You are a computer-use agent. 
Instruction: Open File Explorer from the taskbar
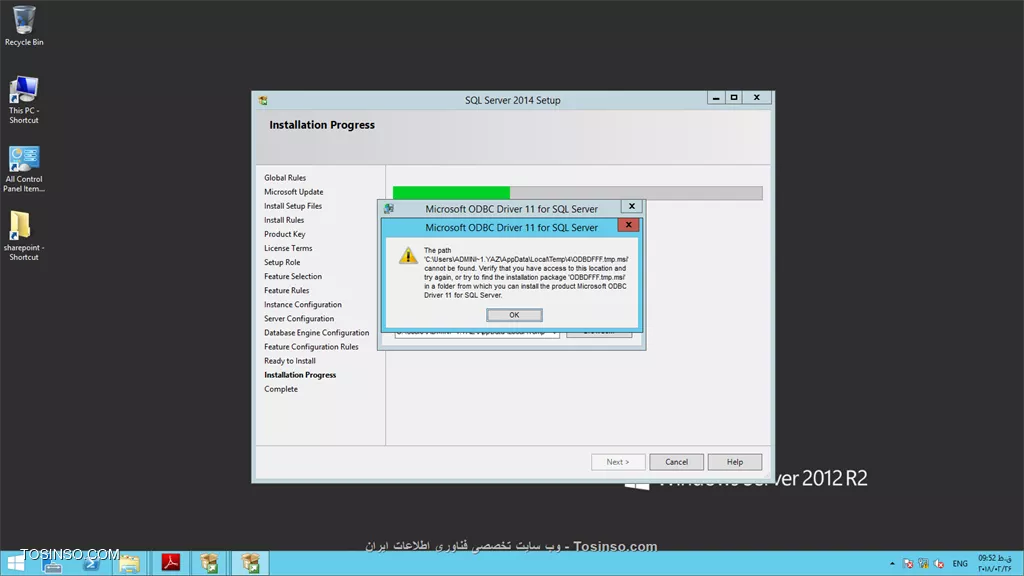129,563
